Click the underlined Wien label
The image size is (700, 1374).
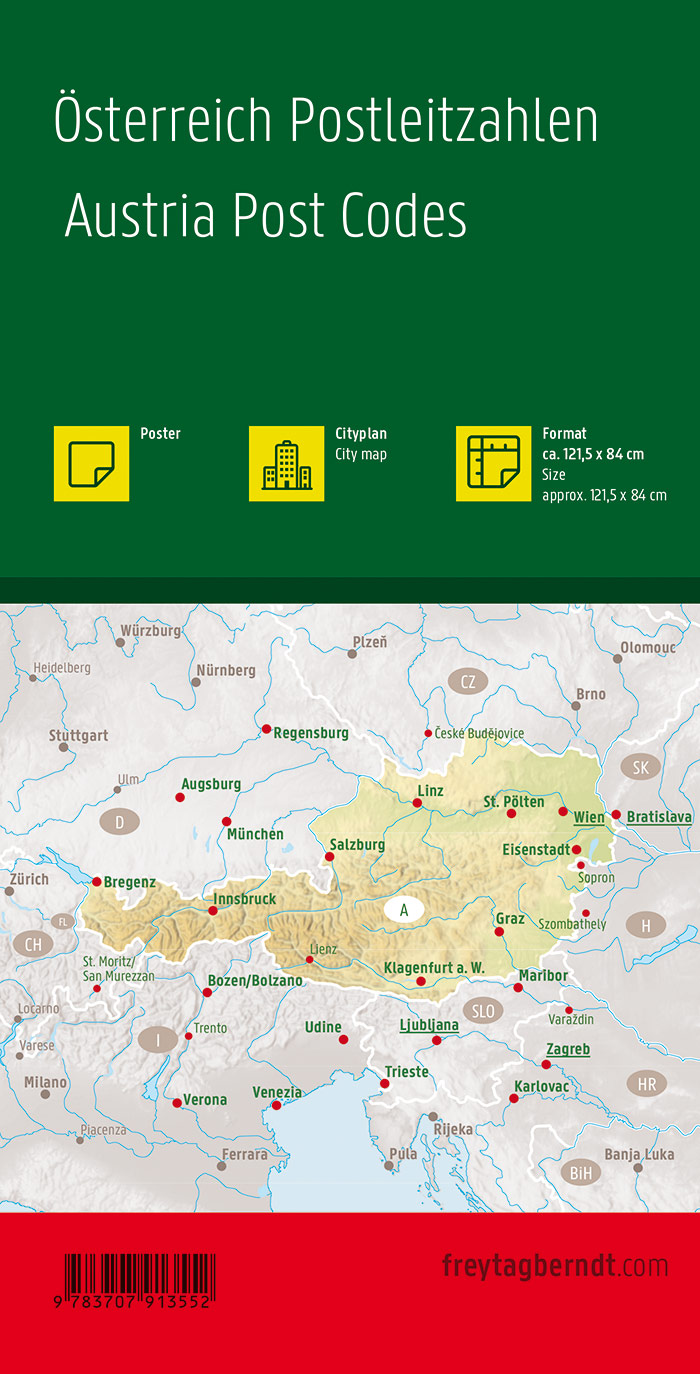(589, 818)
